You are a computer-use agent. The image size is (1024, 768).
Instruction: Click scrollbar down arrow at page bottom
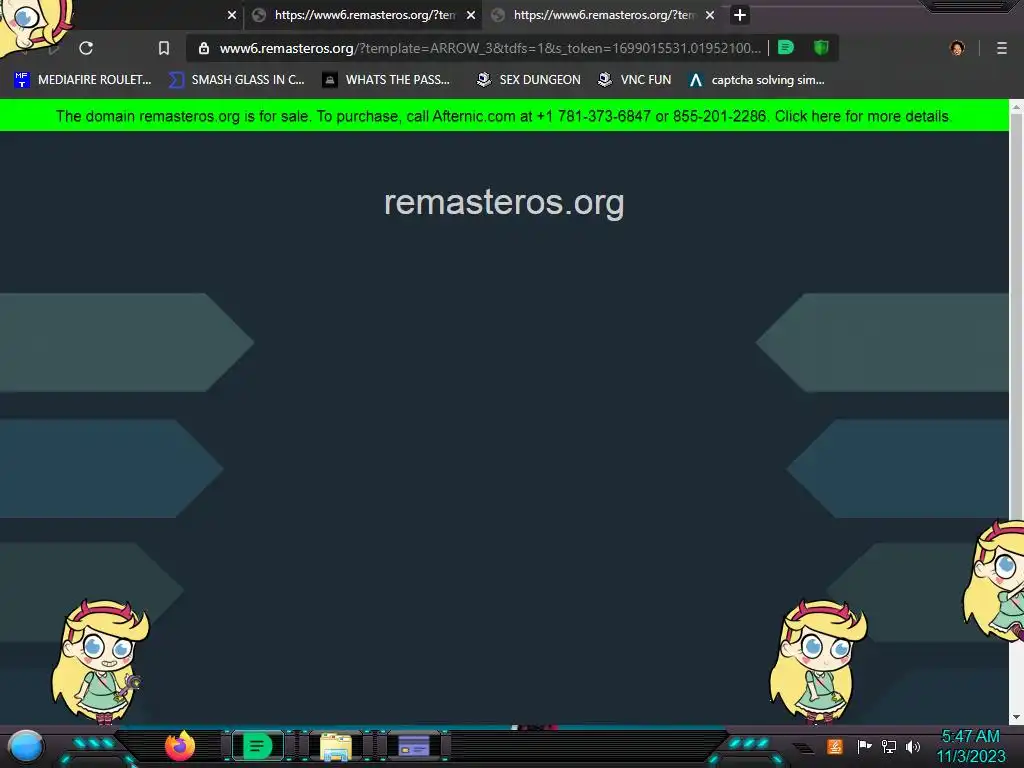(x=1016, y=717)
